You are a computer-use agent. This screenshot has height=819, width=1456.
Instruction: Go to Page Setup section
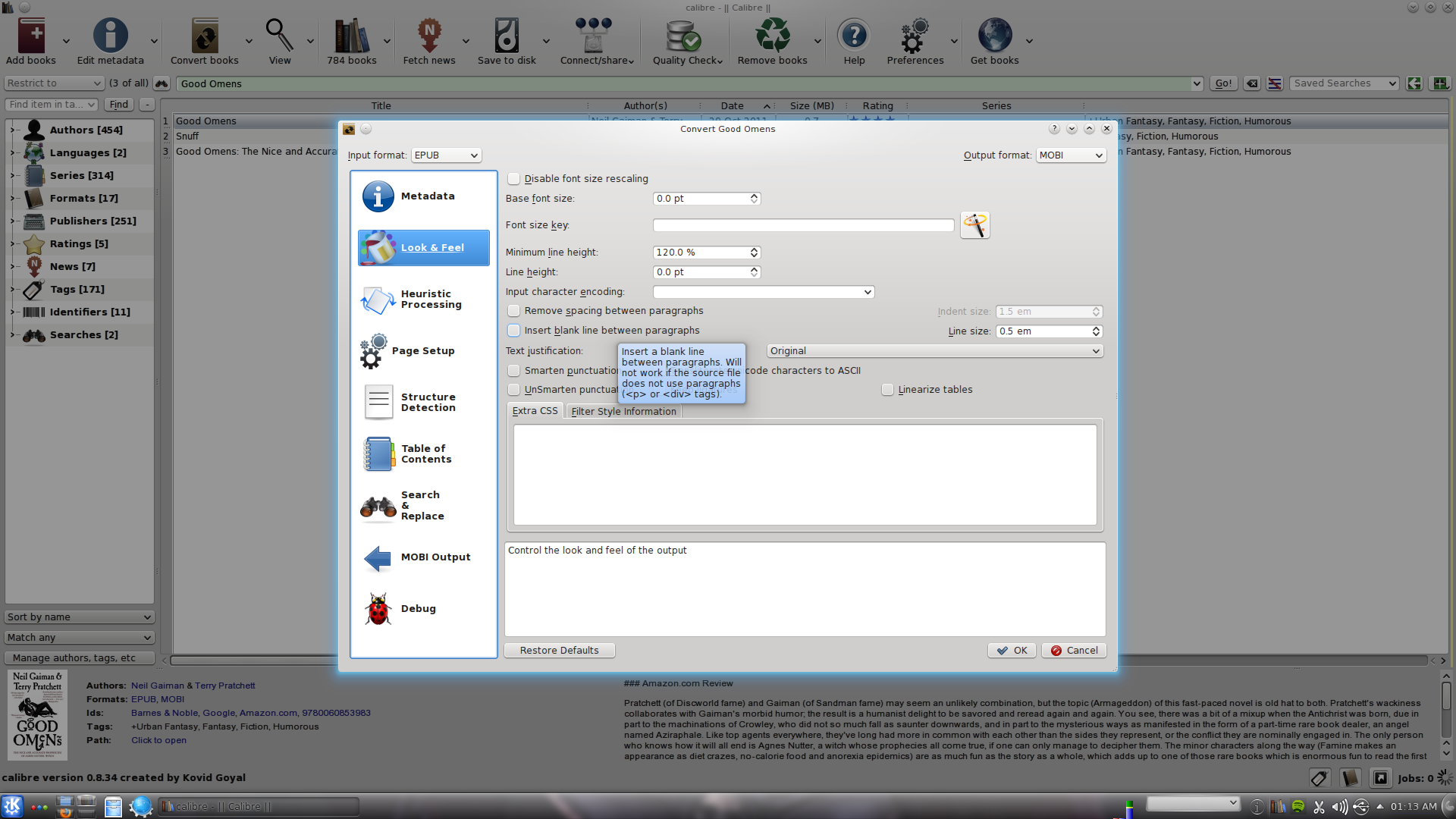423,351
